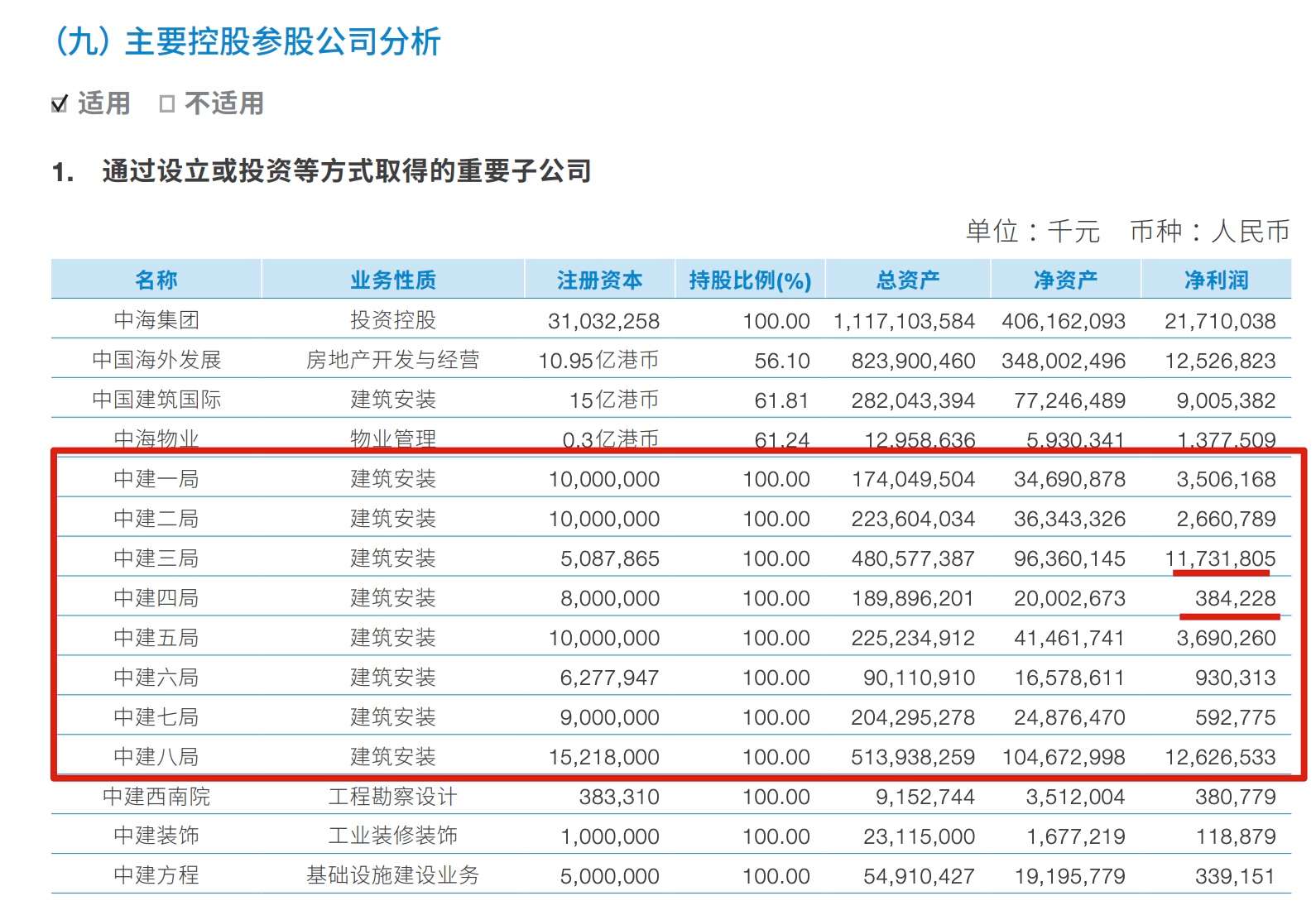Image resolution: width=1316 pixels, height=915 pixels.
Task: Click the heading 通过设立或投资等方式取得的重要子公司
Action: click(347, 171)
